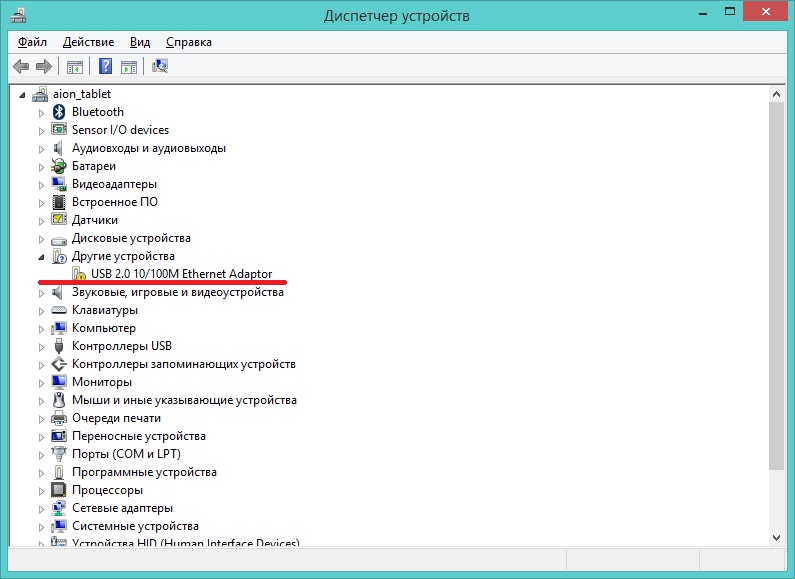
Task: Click the Встроенное ПО firmware icon
Action: 59,202
